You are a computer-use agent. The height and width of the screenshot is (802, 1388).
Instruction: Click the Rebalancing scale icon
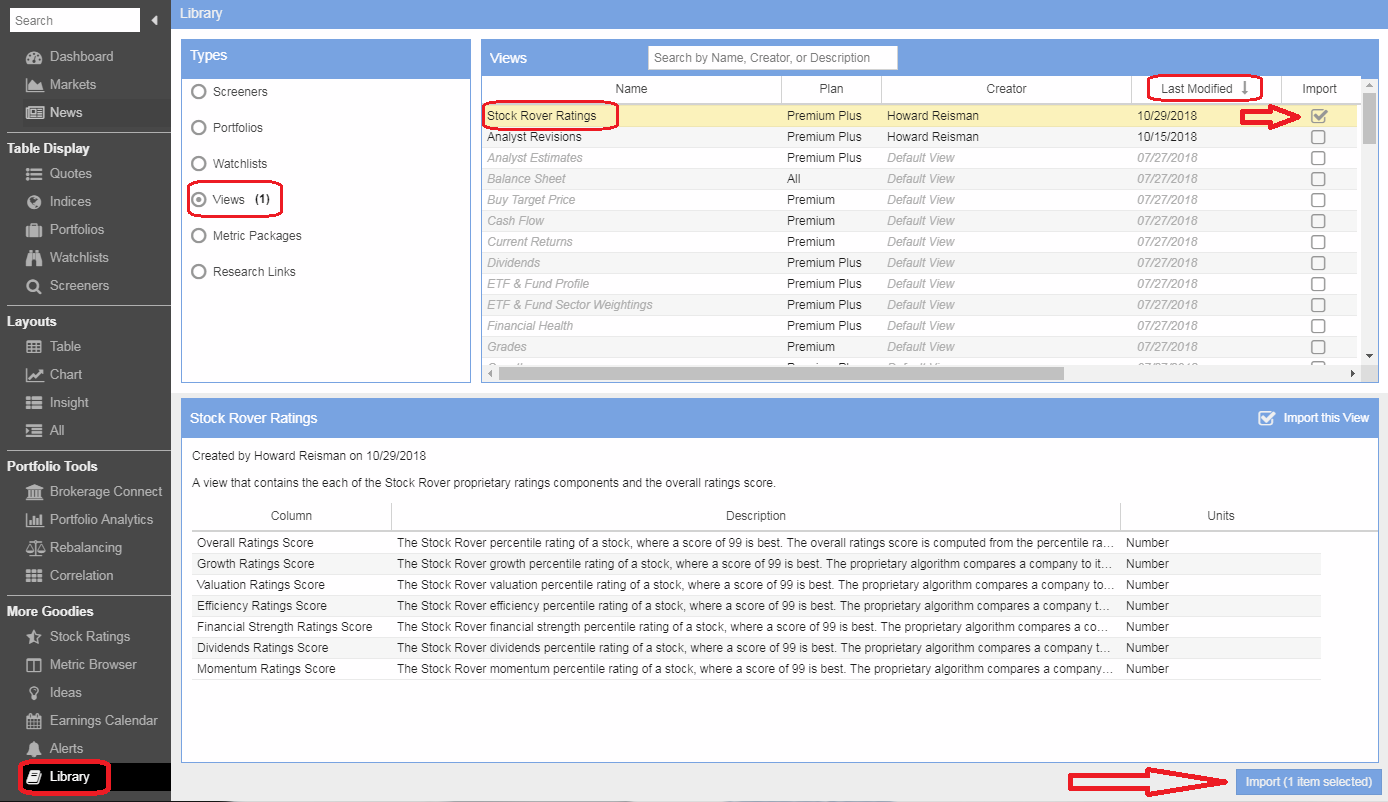click(x=34, y=548)
